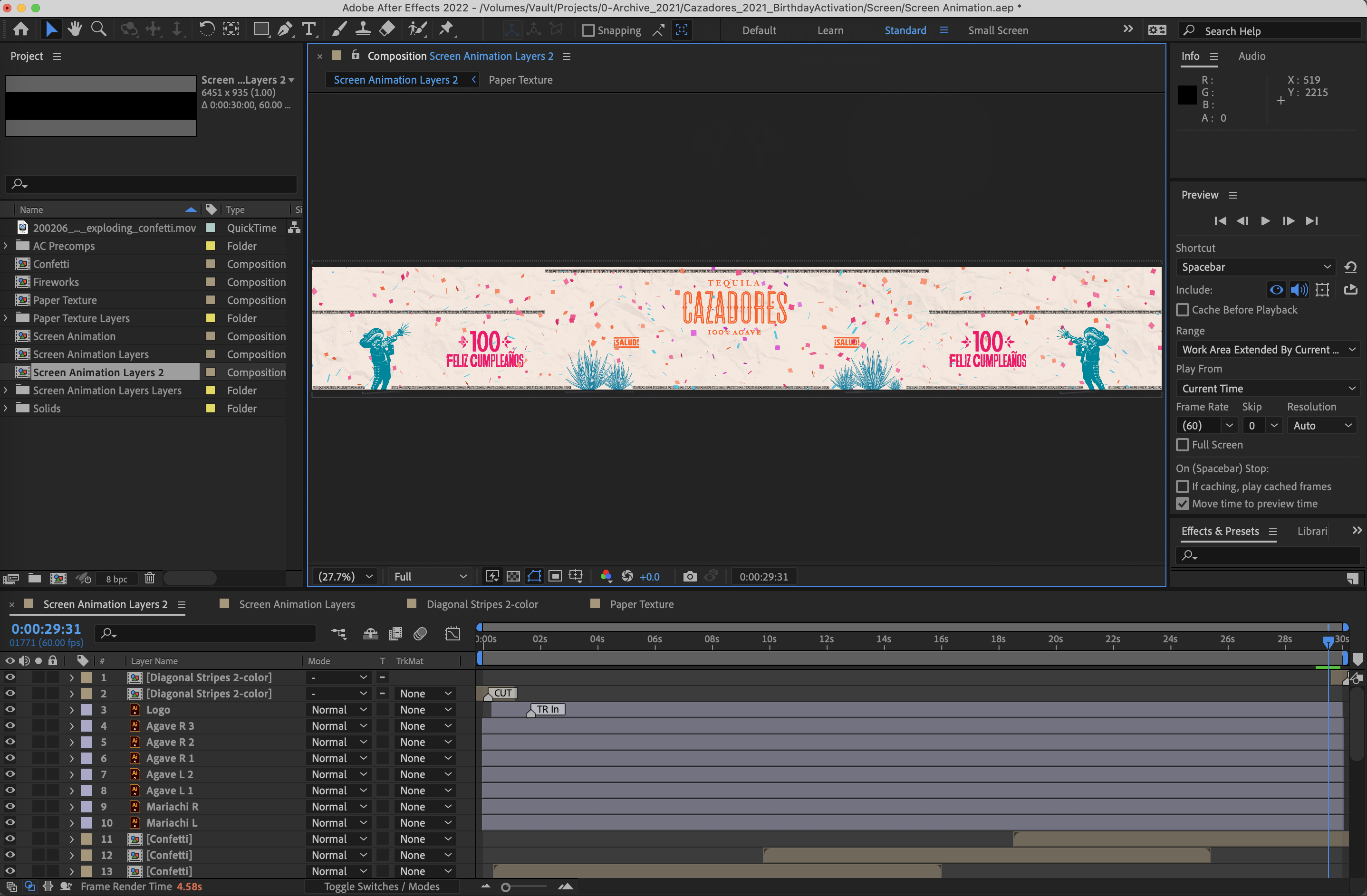The image size is (1367, 896).
Task: Select the Roto Brush tool
Action: click(x=418, y=29)
